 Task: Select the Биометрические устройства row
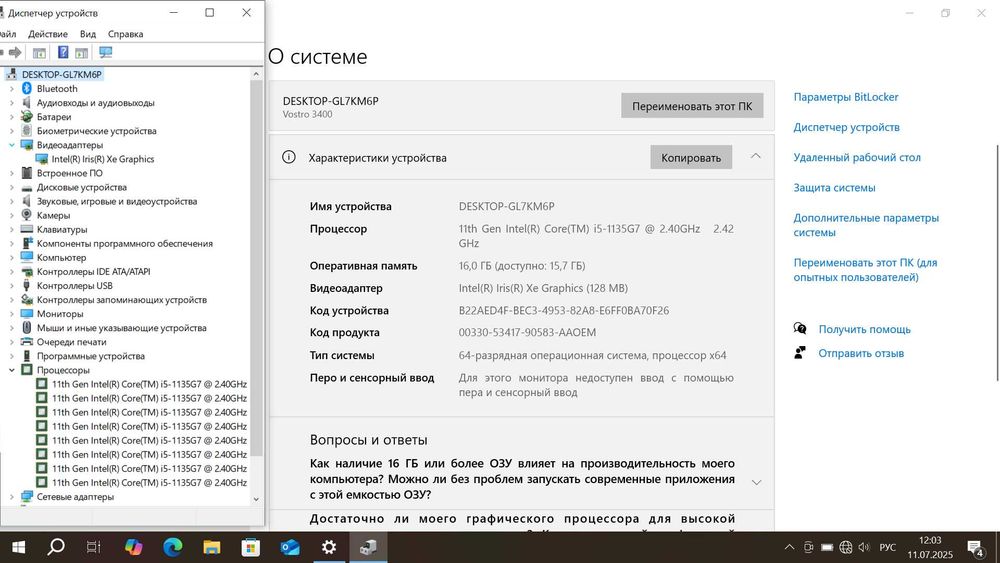pos(96,131)
